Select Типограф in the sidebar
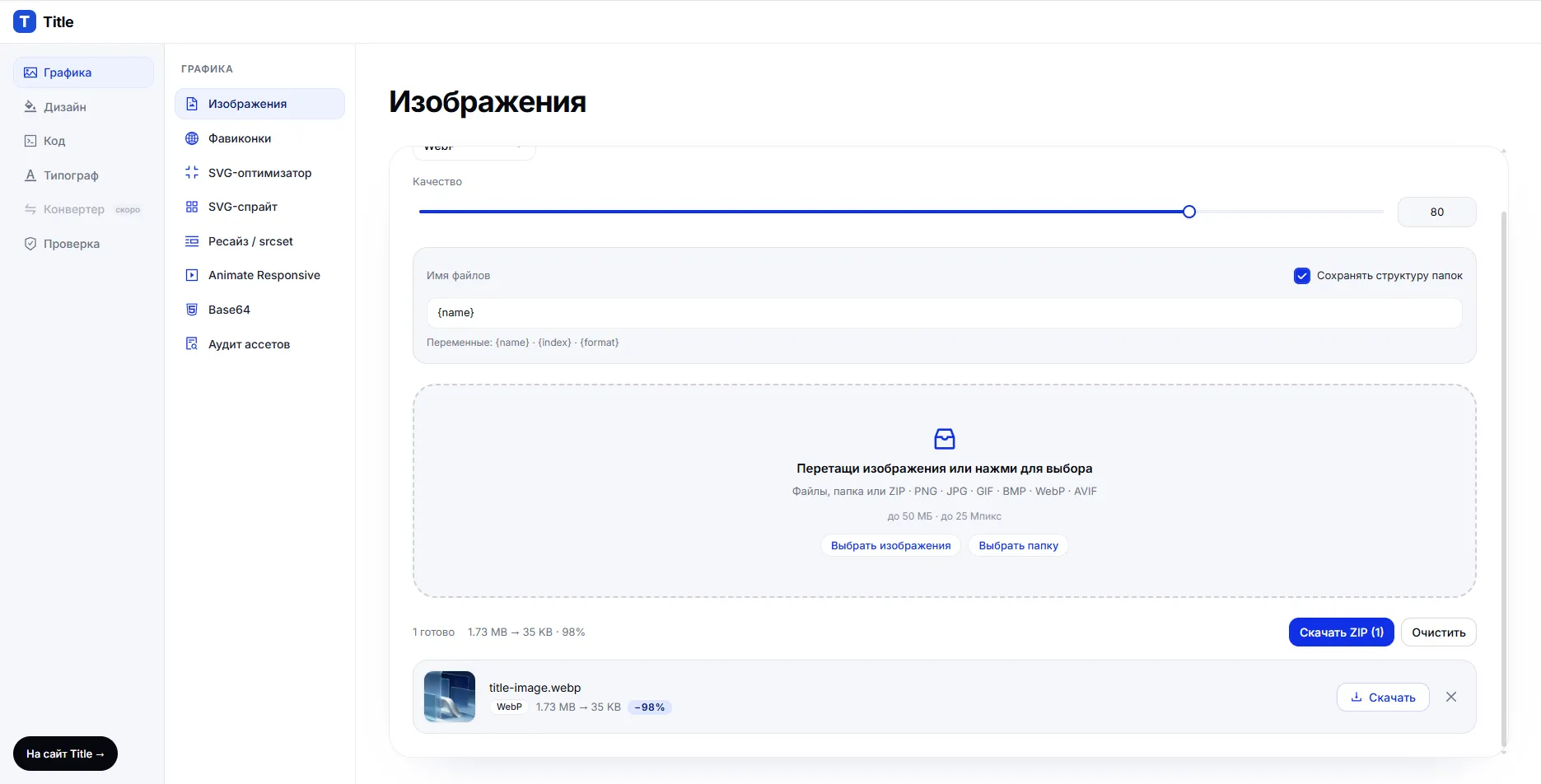The width and height of the screenshot is (1541, 784). point(83,175)
